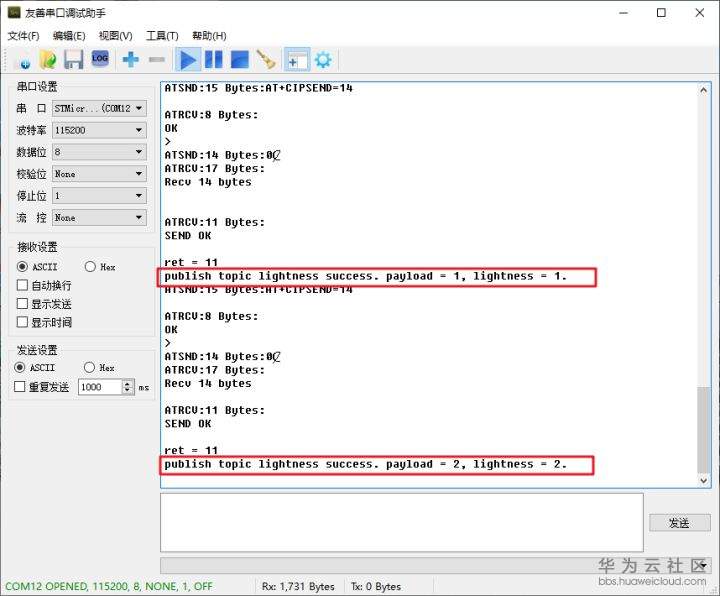The width and height of the screenshot is (720, 596).
Task: Open the 视图(V) menu
Action: [116, 36]
